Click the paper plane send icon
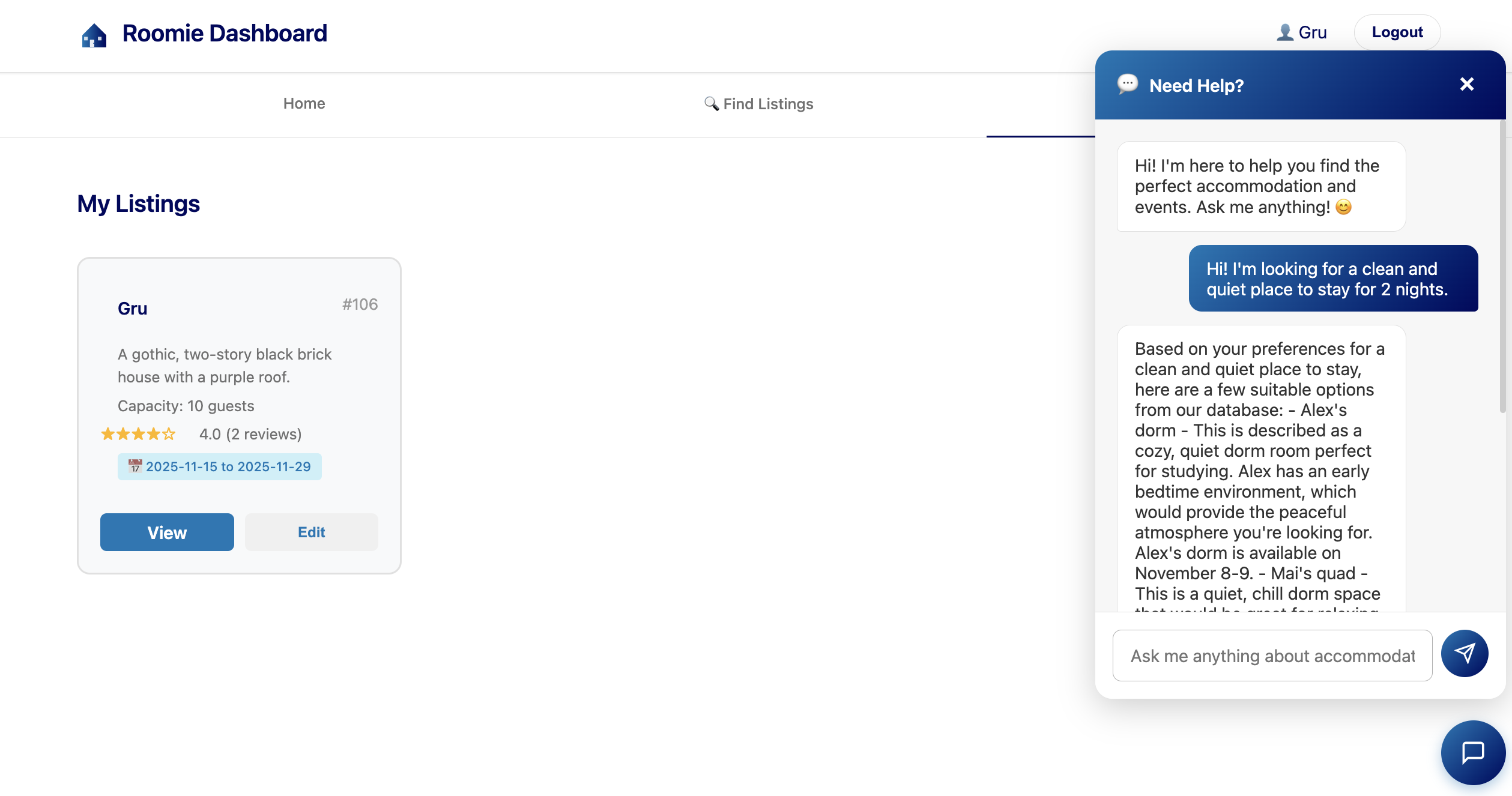This screenshot has width=1512, height=796. tap(1465, 653)
